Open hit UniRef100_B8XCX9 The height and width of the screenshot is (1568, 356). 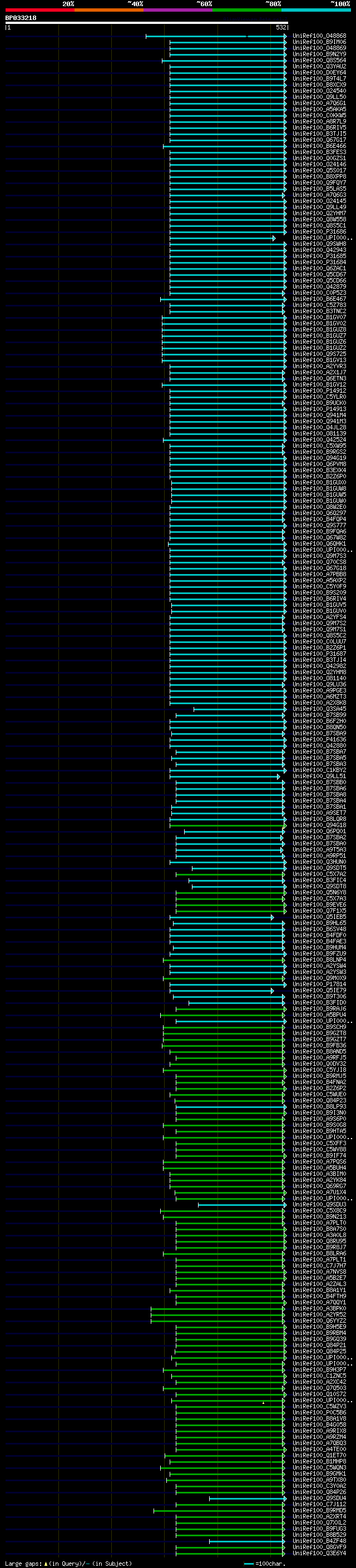pos(319,85)
